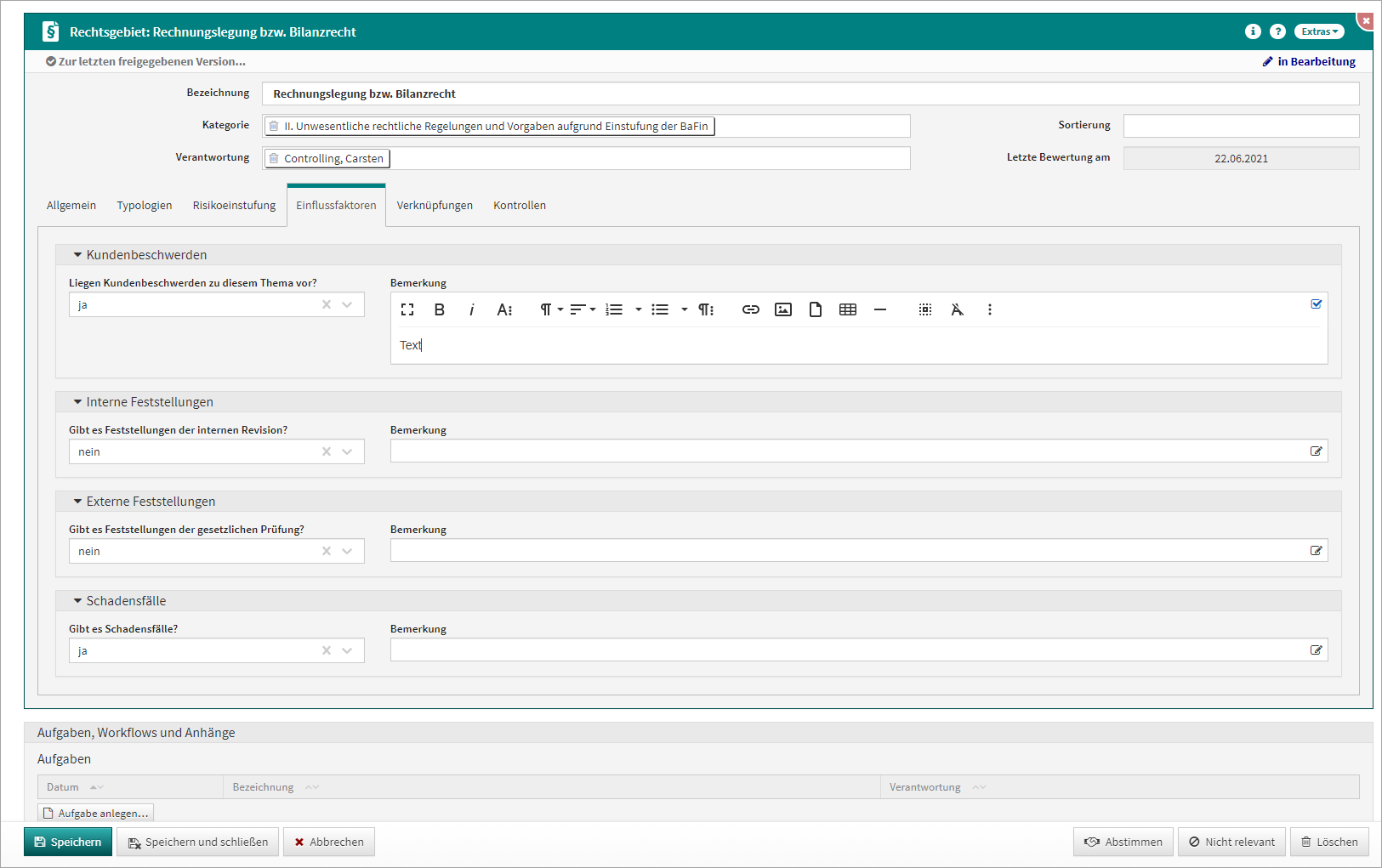Insert a table in the editor
The height and width of the screenshot is (868, 1382).
847,309
